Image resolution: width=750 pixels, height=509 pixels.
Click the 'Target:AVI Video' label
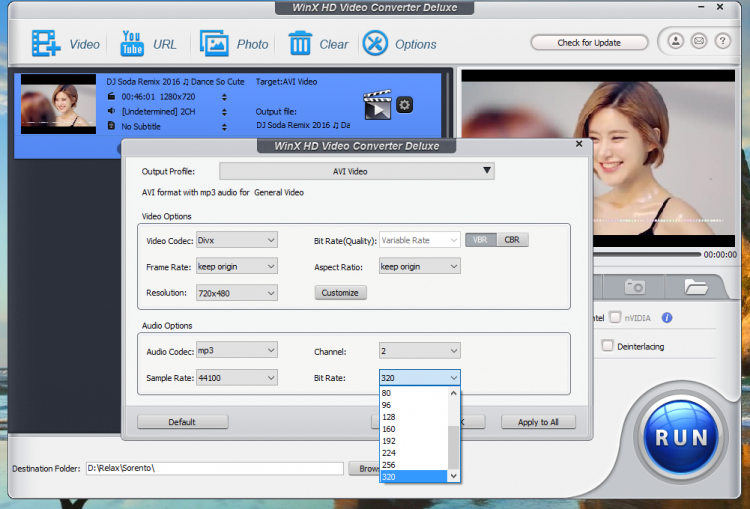coord(286,82)
